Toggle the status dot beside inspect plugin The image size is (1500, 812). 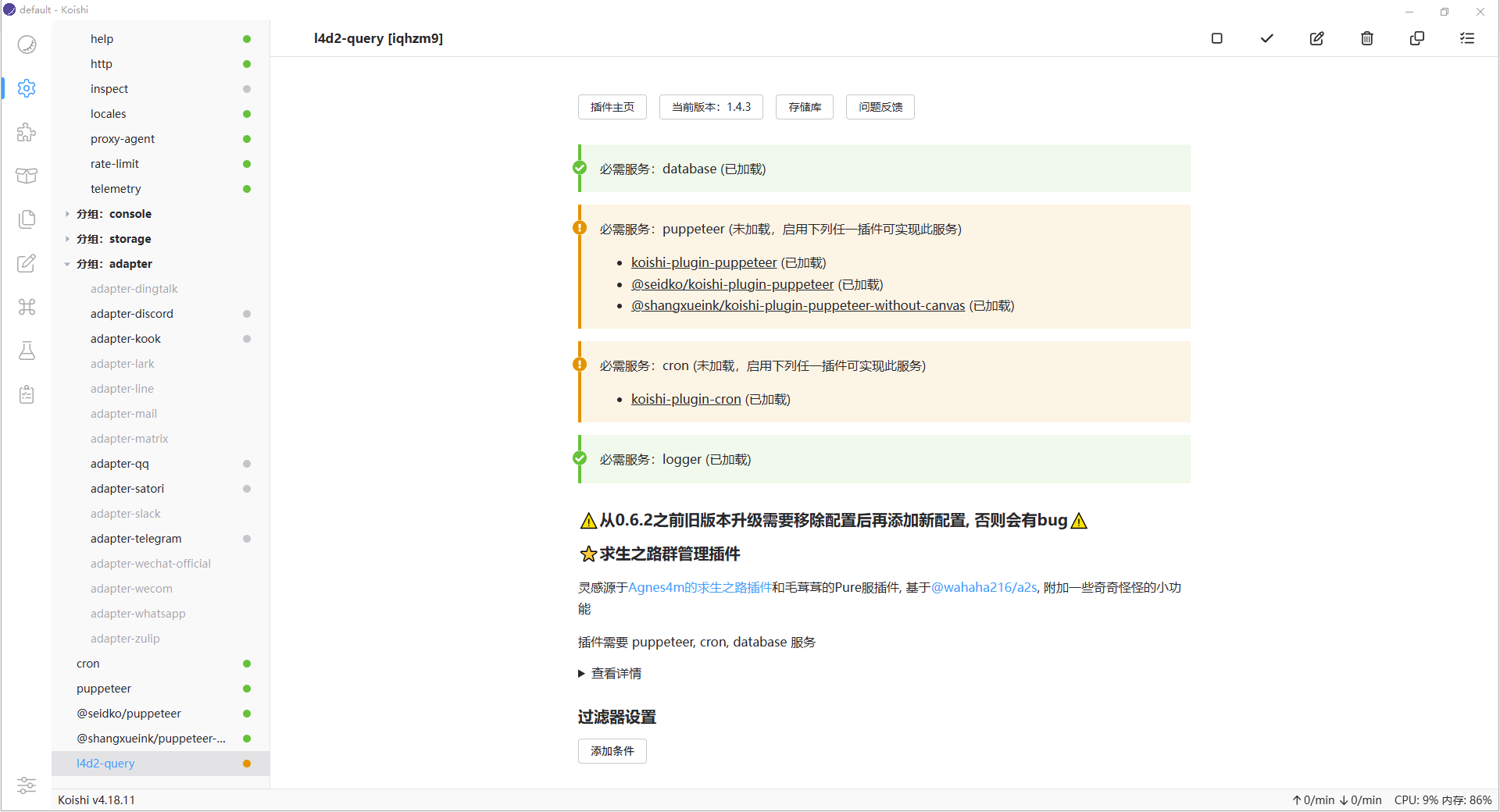247,89
